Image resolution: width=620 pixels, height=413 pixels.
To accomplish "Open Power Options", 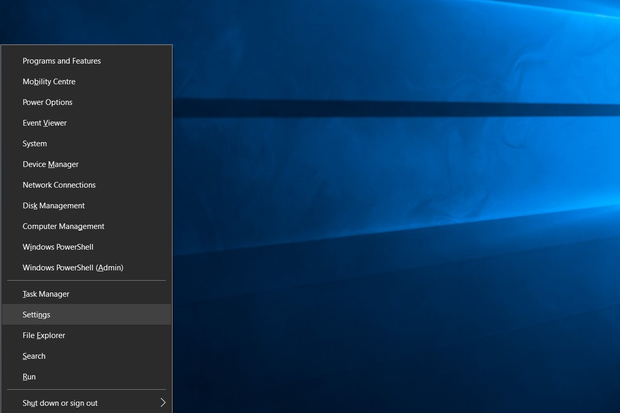I will [87, 102].
